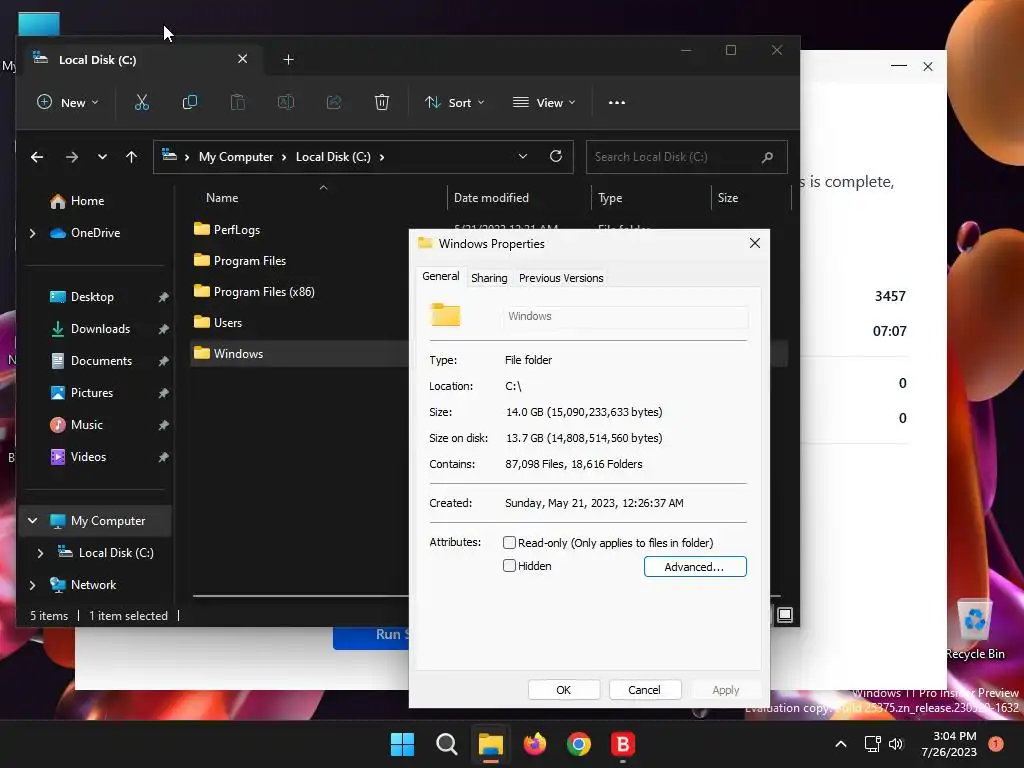Viewport: 1024px width, 768px height.
Task: Sort by Name column header
Action: [x=222, y=198]
